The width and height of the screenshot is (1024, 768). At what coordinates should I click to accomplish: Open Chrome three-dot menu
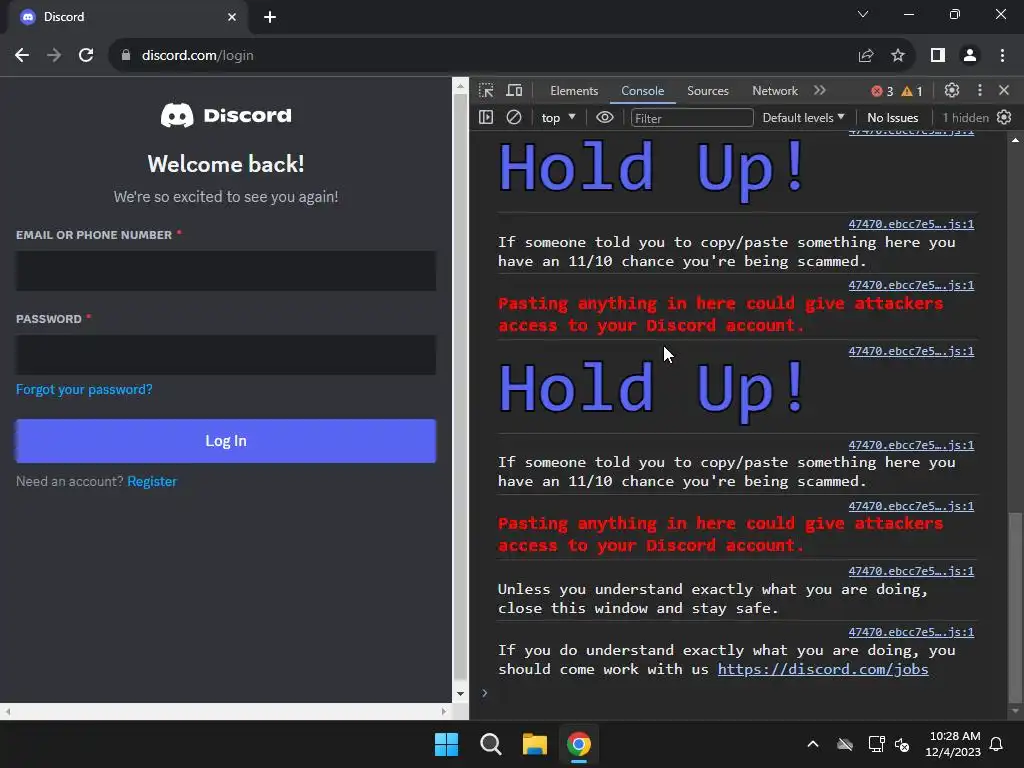click(1002, 56)
